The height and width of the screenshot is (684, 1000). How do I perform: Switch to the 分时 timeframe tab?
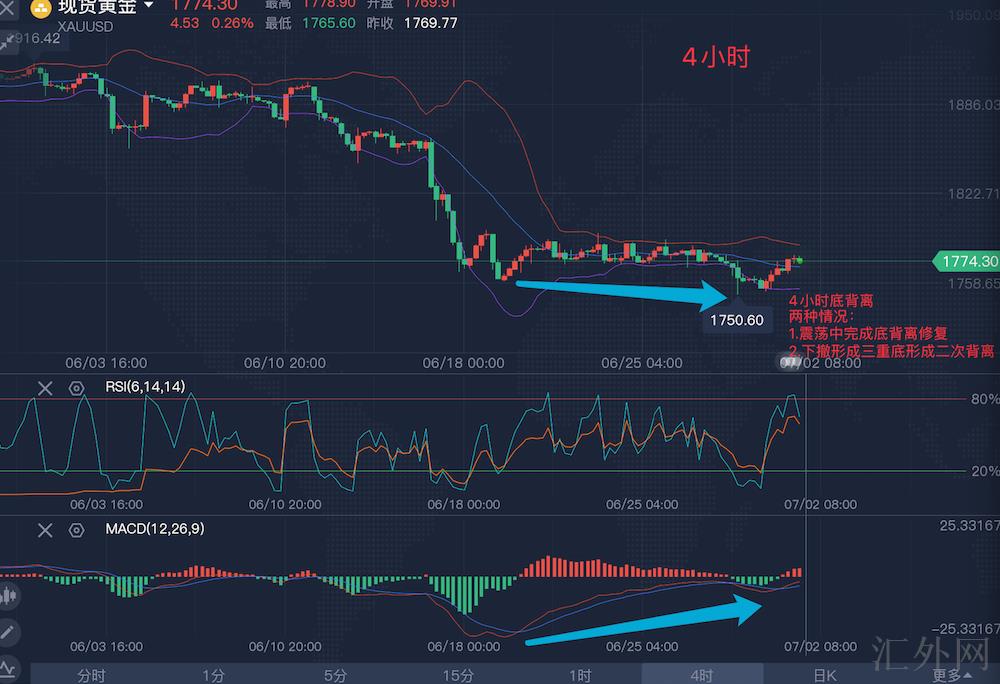pyautogui.click(x=91, y=675)
